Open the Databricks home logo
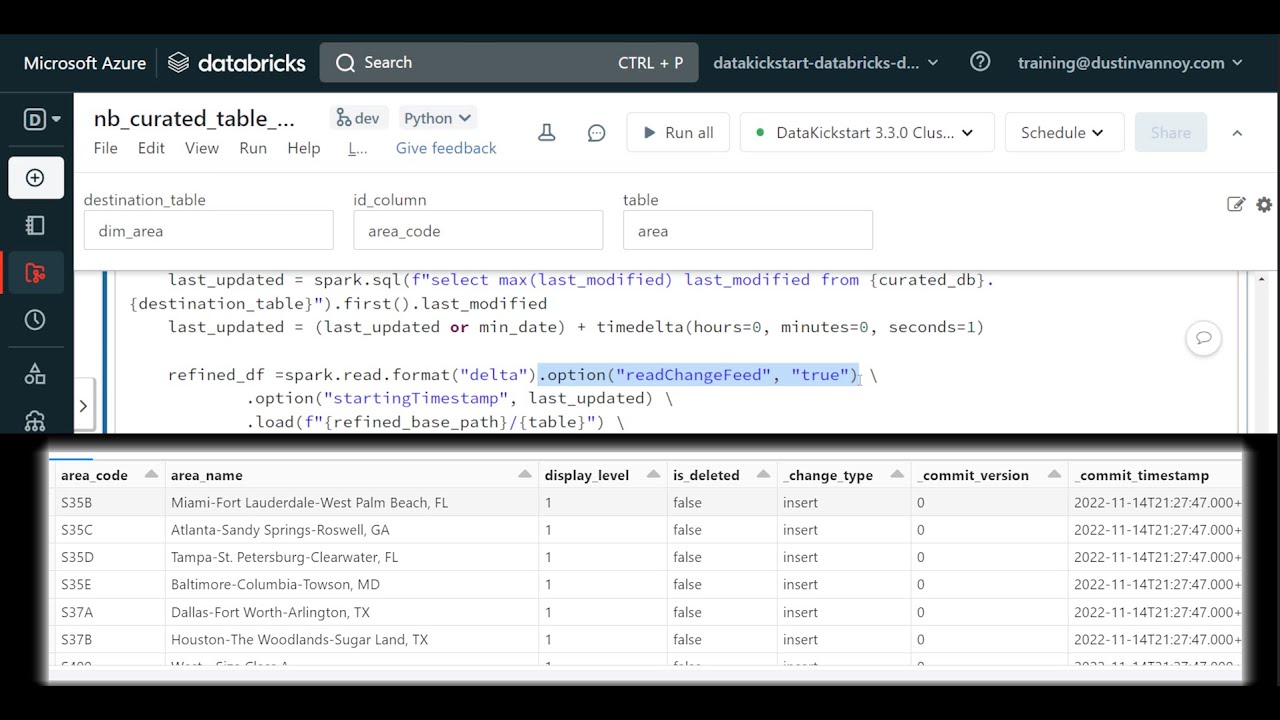The image size is (1280, 720). (x=236, y=63)
